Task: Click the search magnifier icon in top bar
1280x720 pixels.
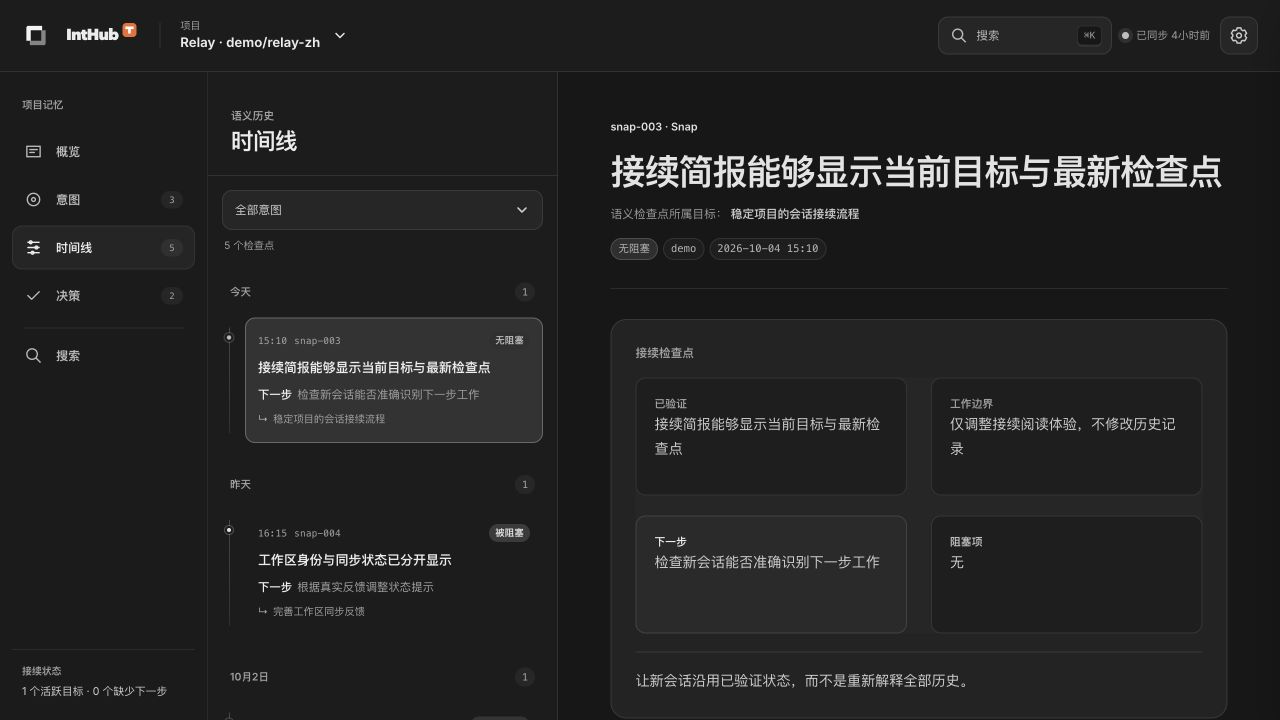Action: click(x=958, y=35)
